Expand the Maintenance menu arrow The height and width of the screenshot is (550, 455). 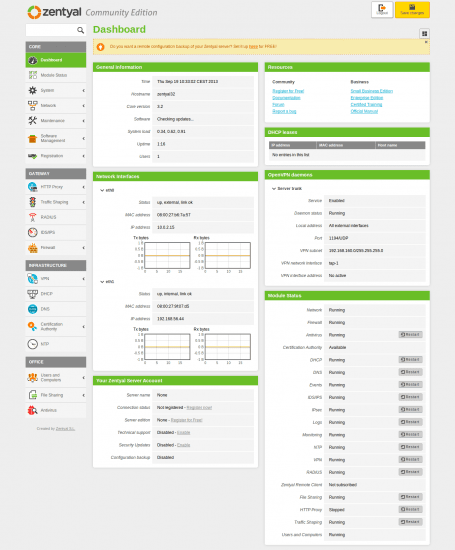coord(83,121)
